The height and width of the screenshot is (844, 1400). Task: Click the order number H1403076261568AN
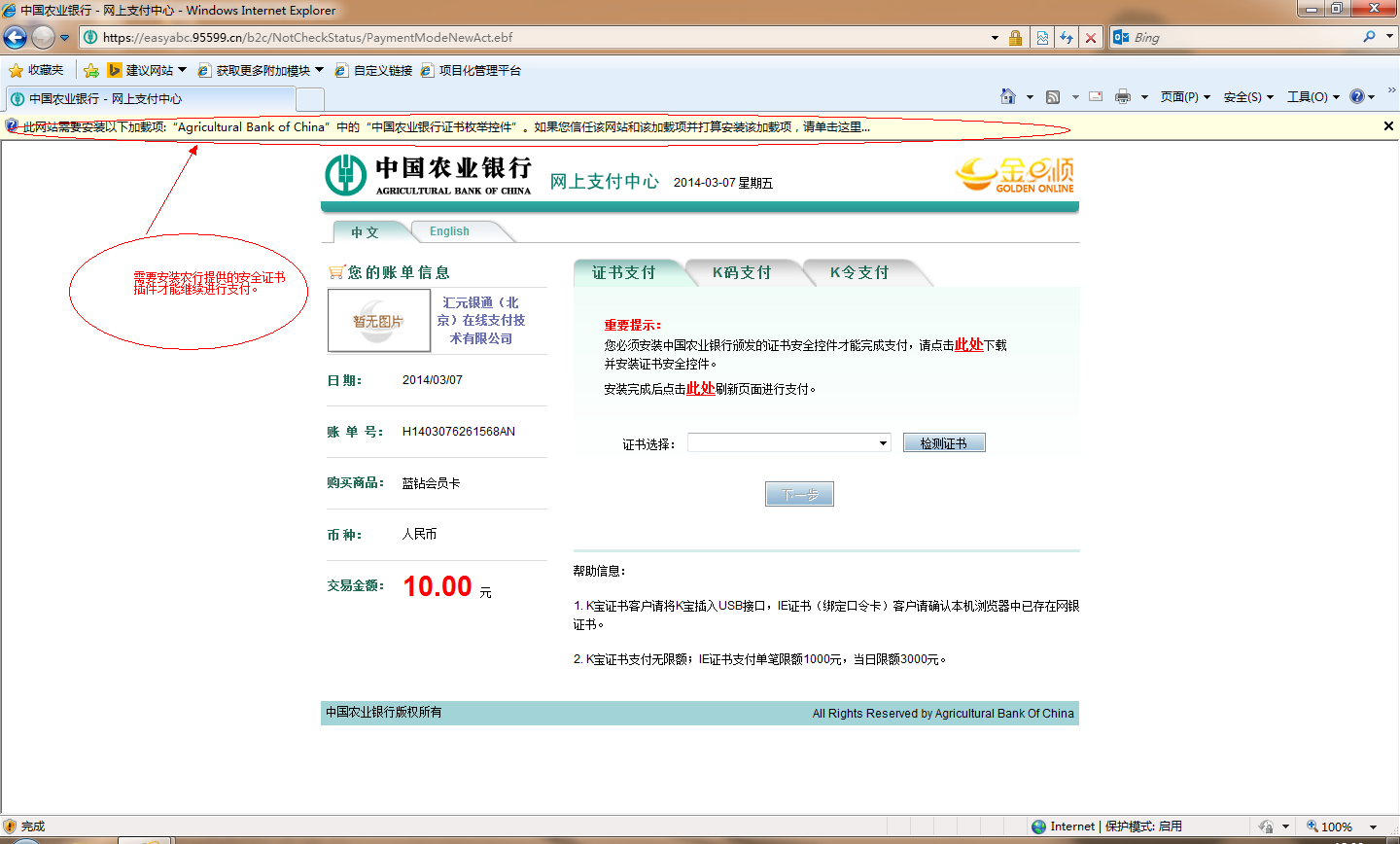(459, 432)
